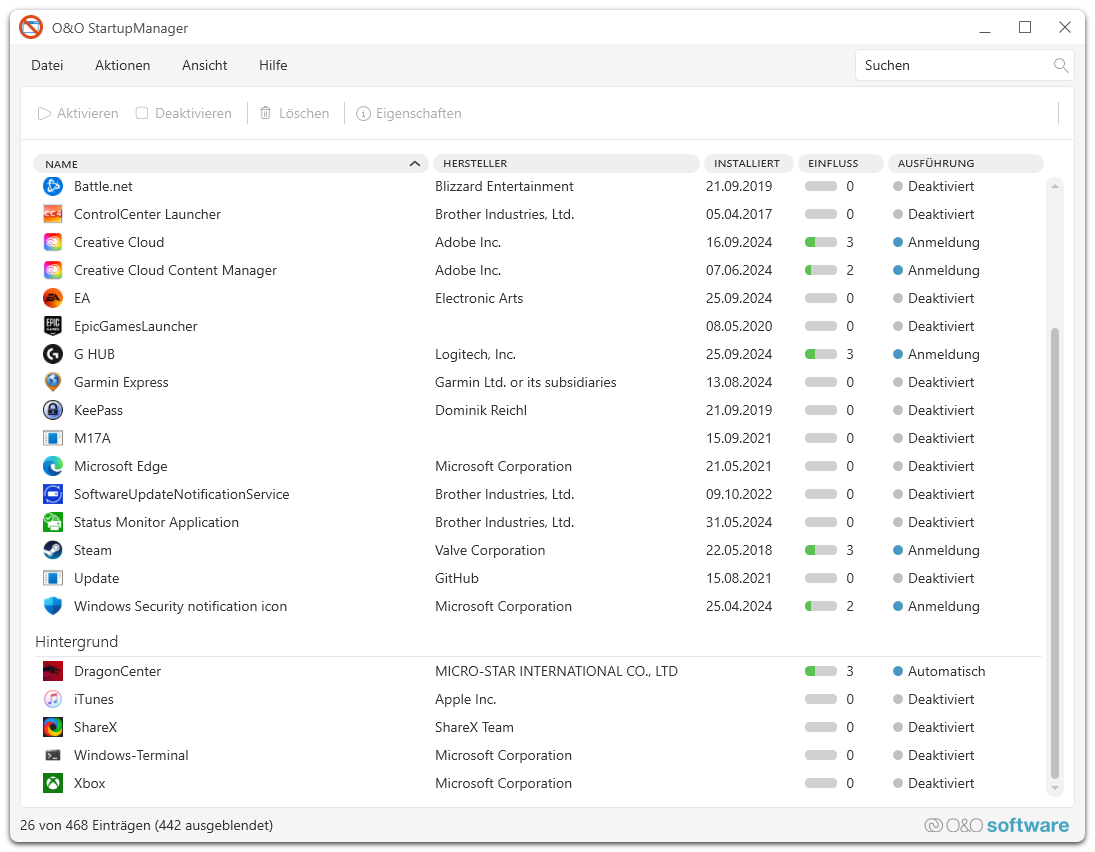Click the KeePass lock icon

click(53, 410)
